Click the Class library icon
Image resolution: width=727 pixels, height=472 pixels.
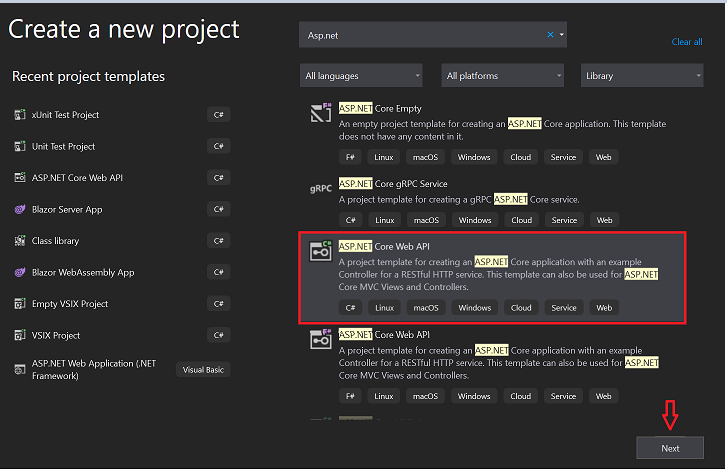19,241
